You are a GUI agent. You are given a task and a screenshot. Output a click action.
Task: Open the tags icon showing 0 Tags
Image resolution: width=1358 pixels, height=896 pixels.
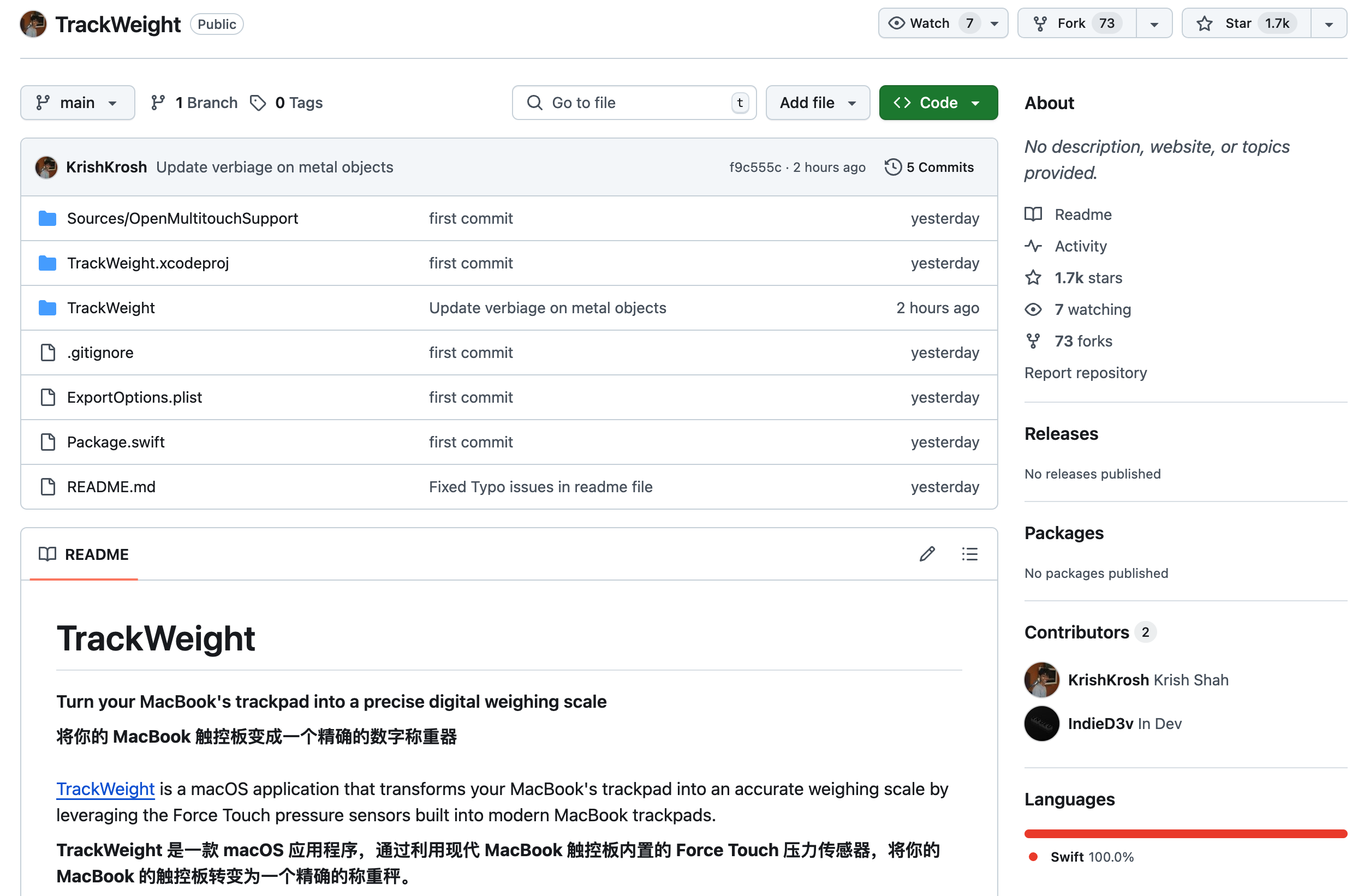(259, 103)
